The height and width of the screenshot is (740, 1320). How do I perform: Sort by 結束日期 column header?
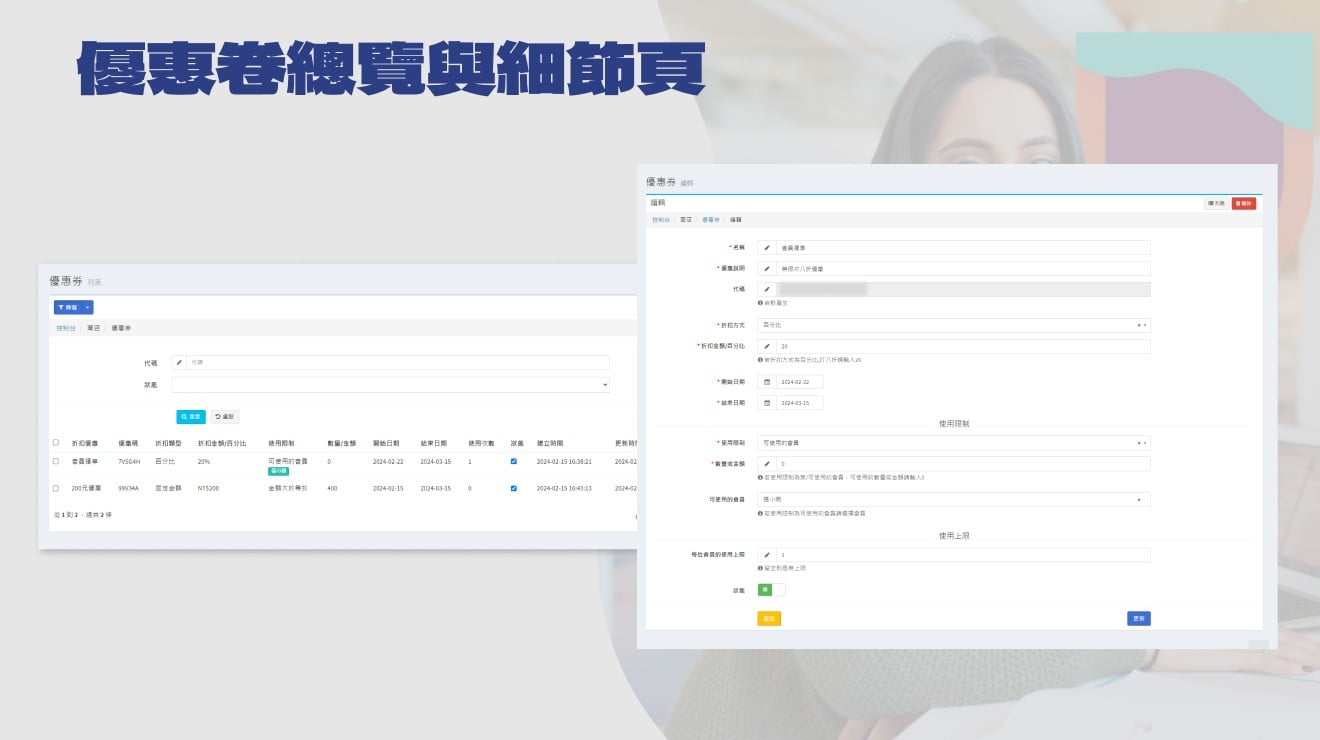click(434, 442)
